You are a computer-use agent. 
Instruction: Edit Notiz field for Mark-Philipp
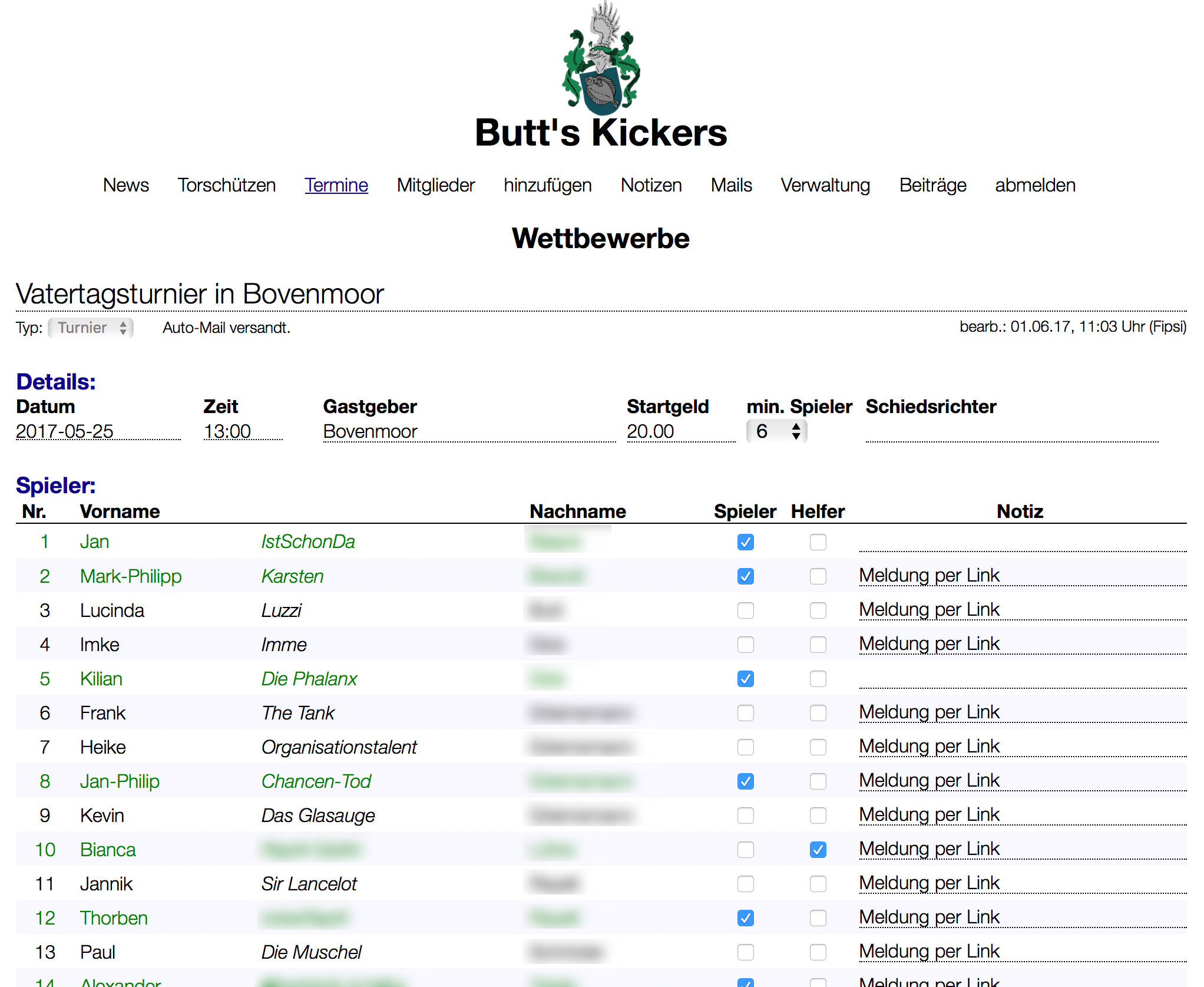tap(1022, 575)
